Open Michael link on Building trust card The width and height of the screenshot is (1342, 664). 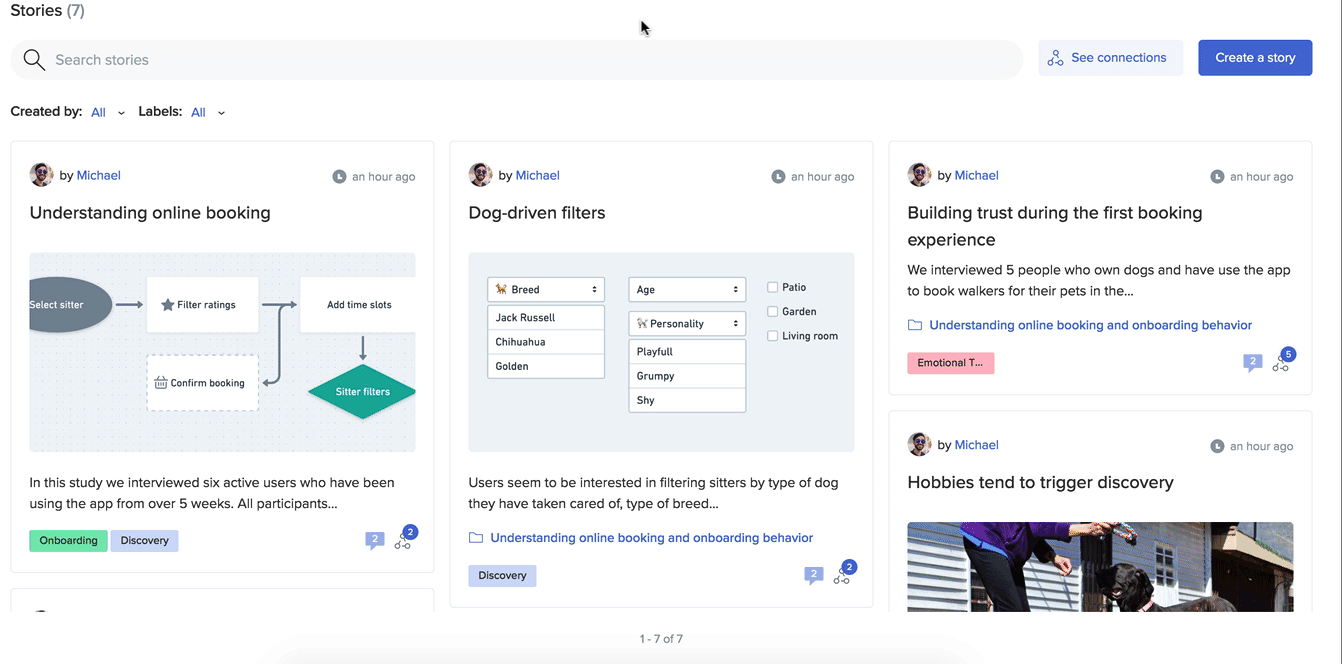click(977, 175)
